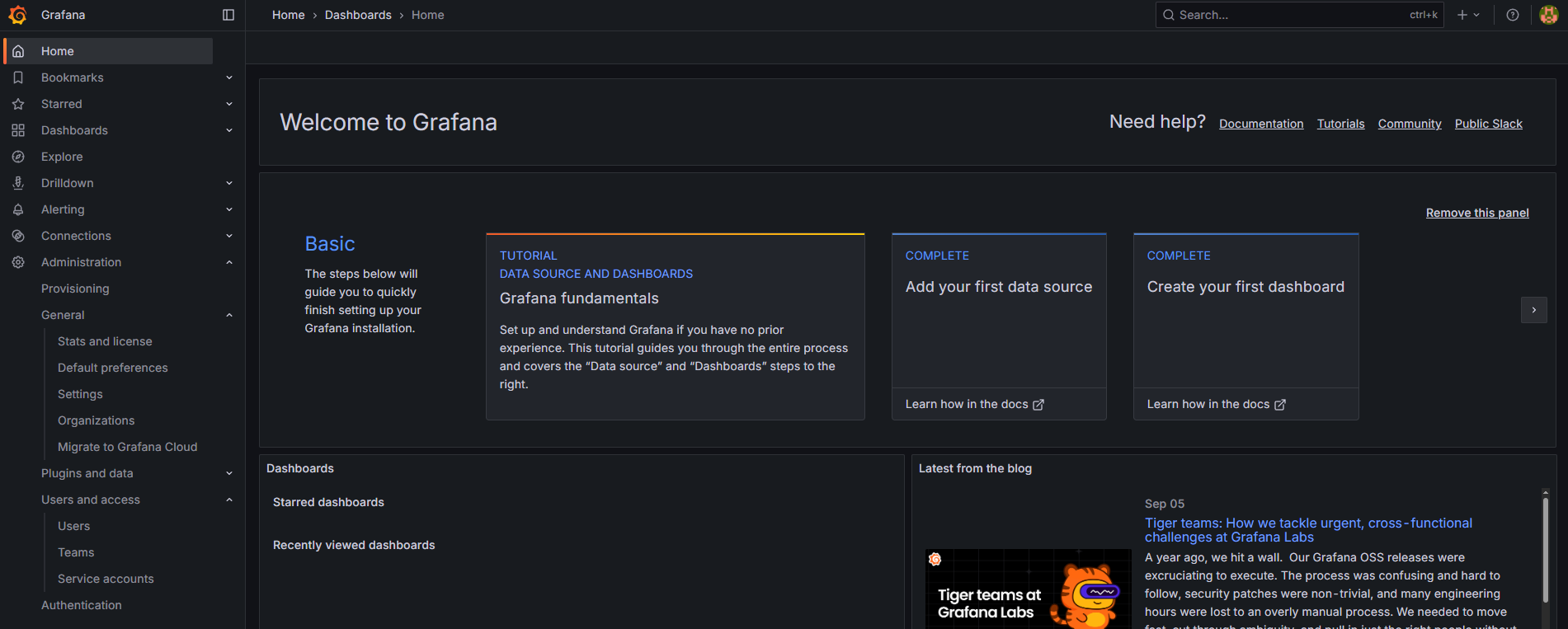This screenshot has height=629, width=1568.
Task: Click the Starred star icon
Action: click(x=18, y=104)
